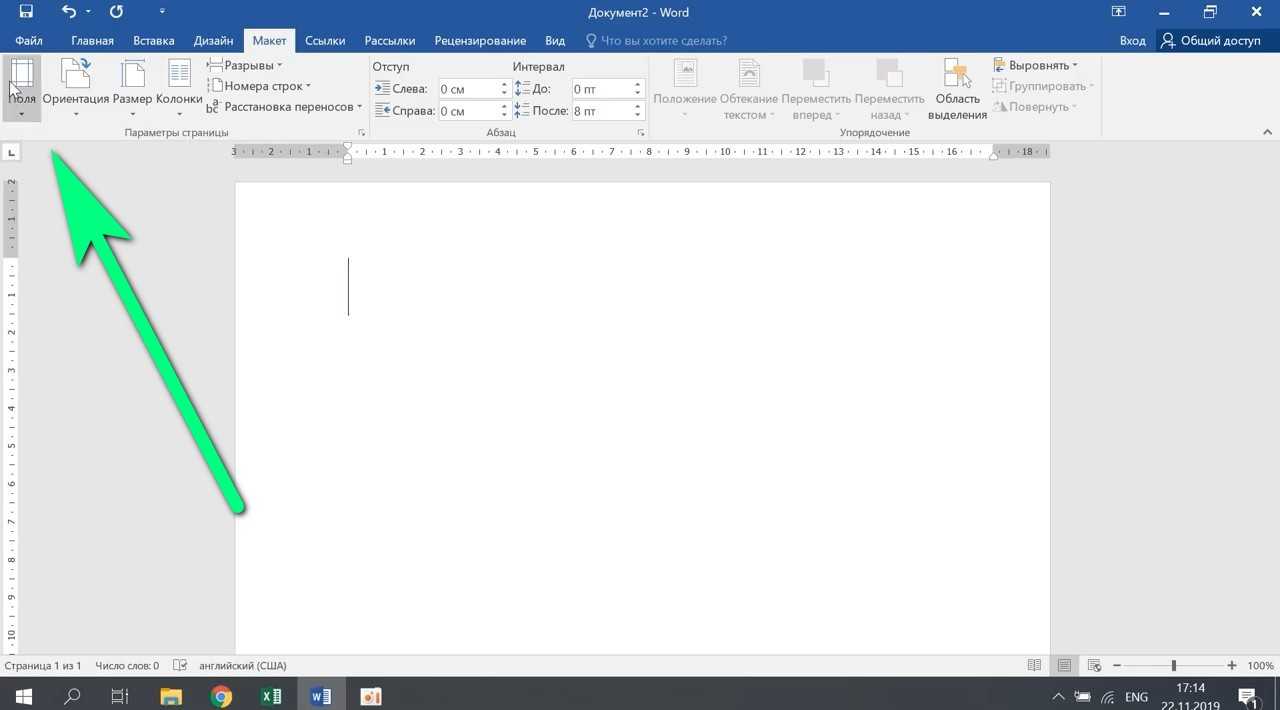1280x710 pixels.
Task: Switch to Print Layout view icon
Action: click(1064, 665)
